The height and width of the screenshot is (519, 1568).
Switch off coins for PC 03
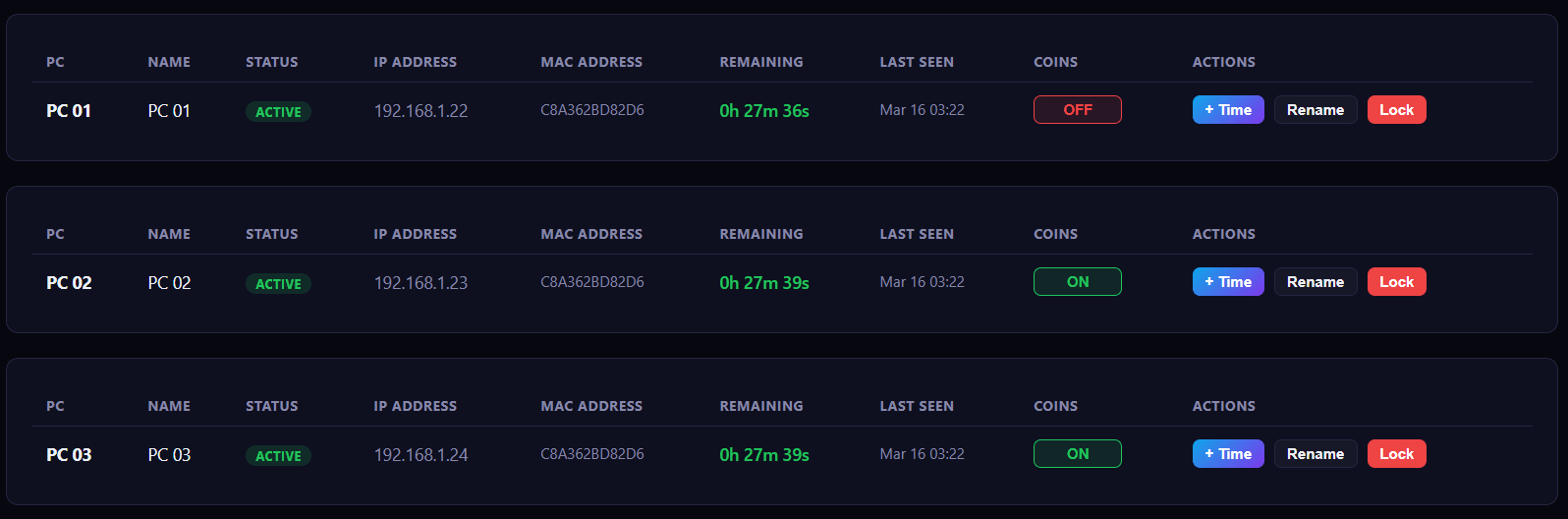1077,454
